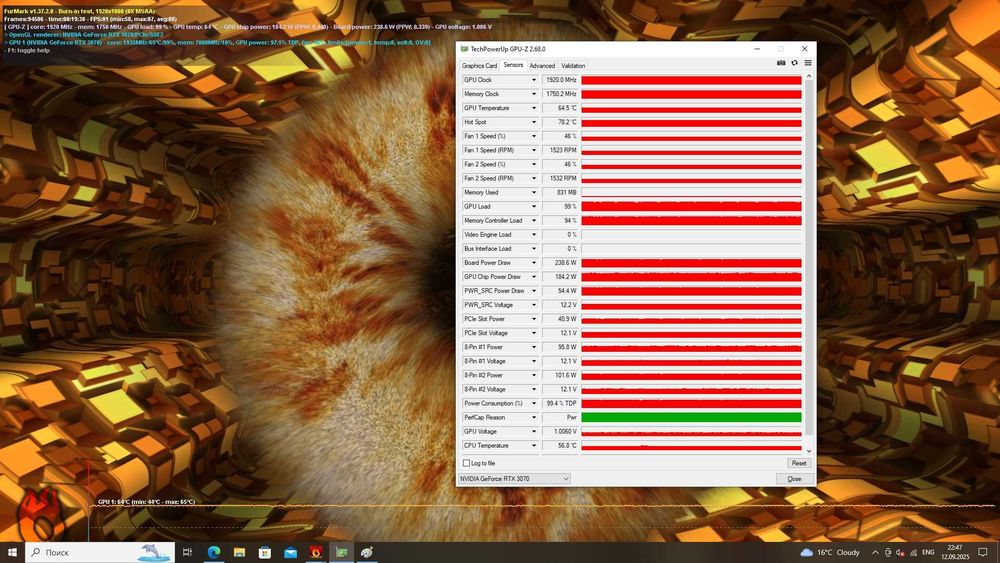Viewport: 1000px width, 563px height.
Task: Click the green PerfCap Reason graph bar
Action: 691,417
